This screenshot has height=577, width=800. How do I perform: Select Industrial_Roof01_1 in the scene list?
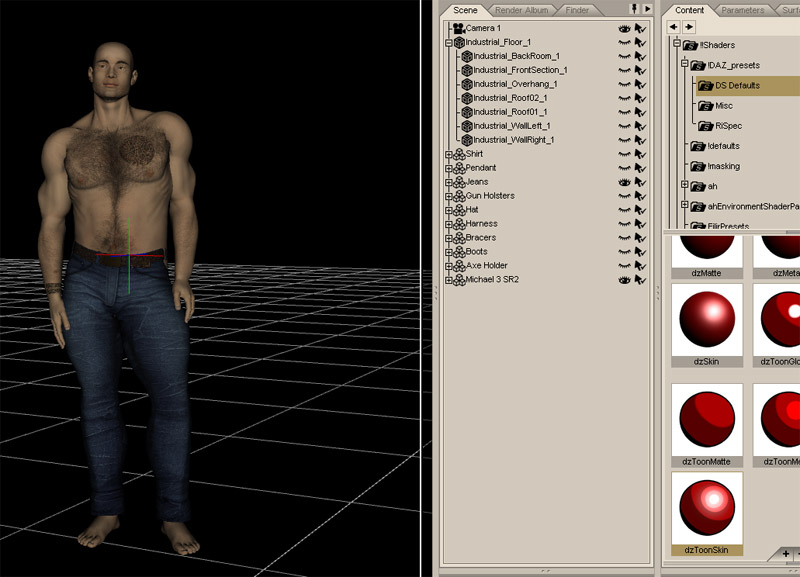coord(510,112)
